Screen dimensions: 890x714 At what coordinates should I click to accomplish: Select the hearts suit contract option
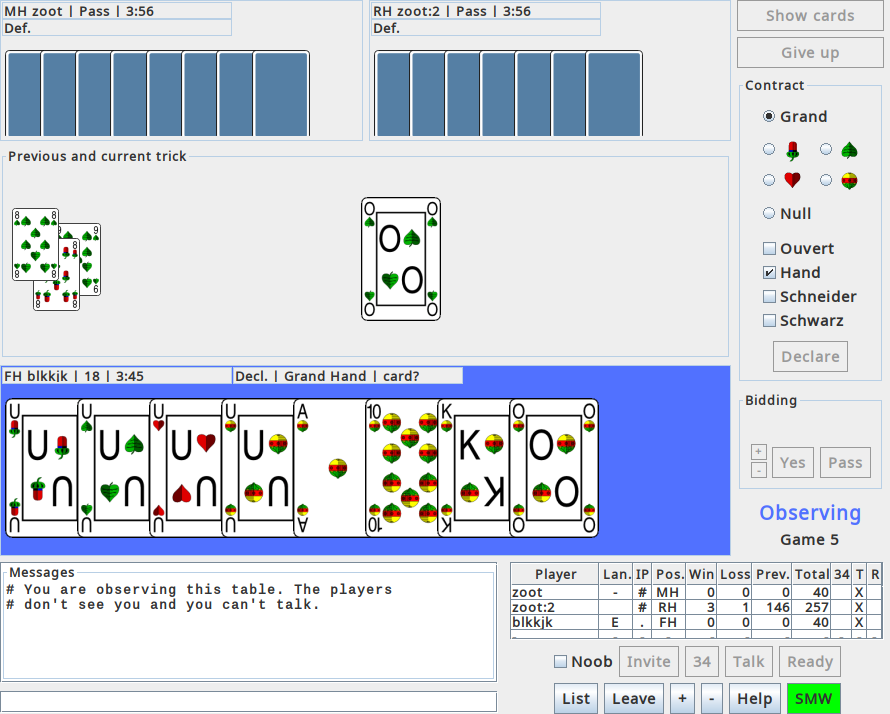pyautogui.click(x=769, y=180)
